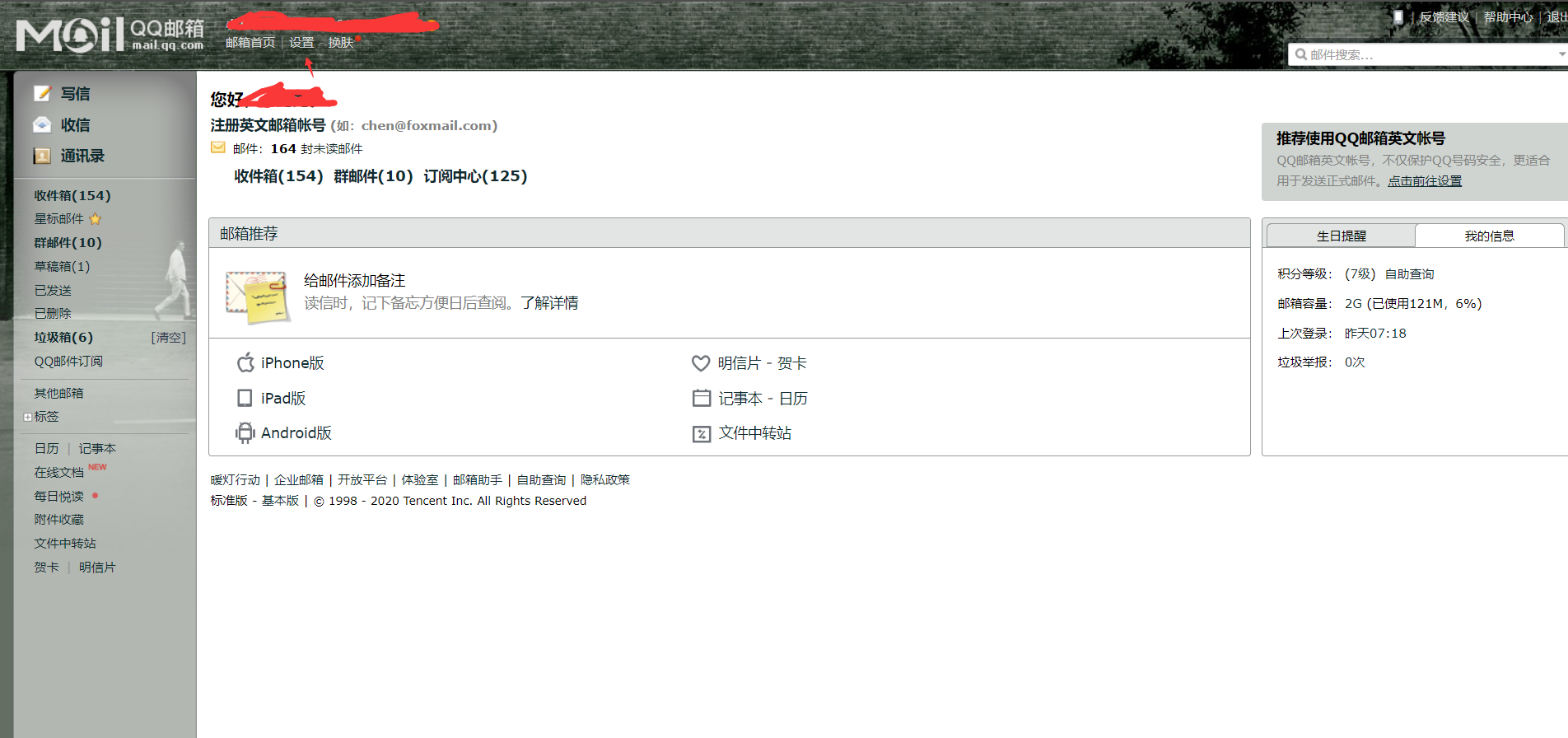1568x738 pixels.
Task: Expand the 标签 tree node
Action: click(x=27, y=418)
